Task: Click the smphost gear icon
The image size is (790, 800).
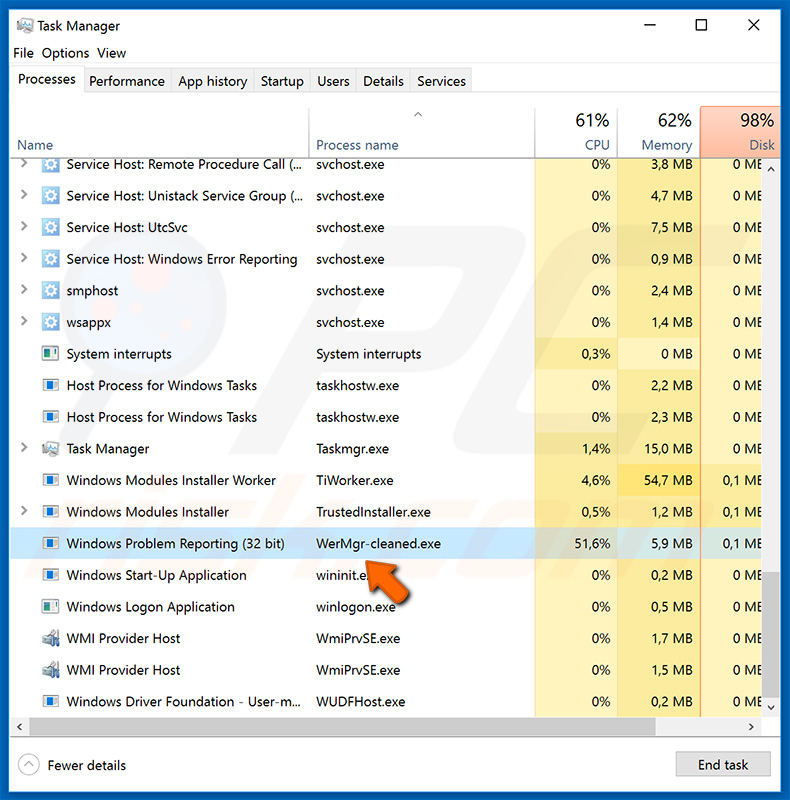Action: [x=50, y=290]
